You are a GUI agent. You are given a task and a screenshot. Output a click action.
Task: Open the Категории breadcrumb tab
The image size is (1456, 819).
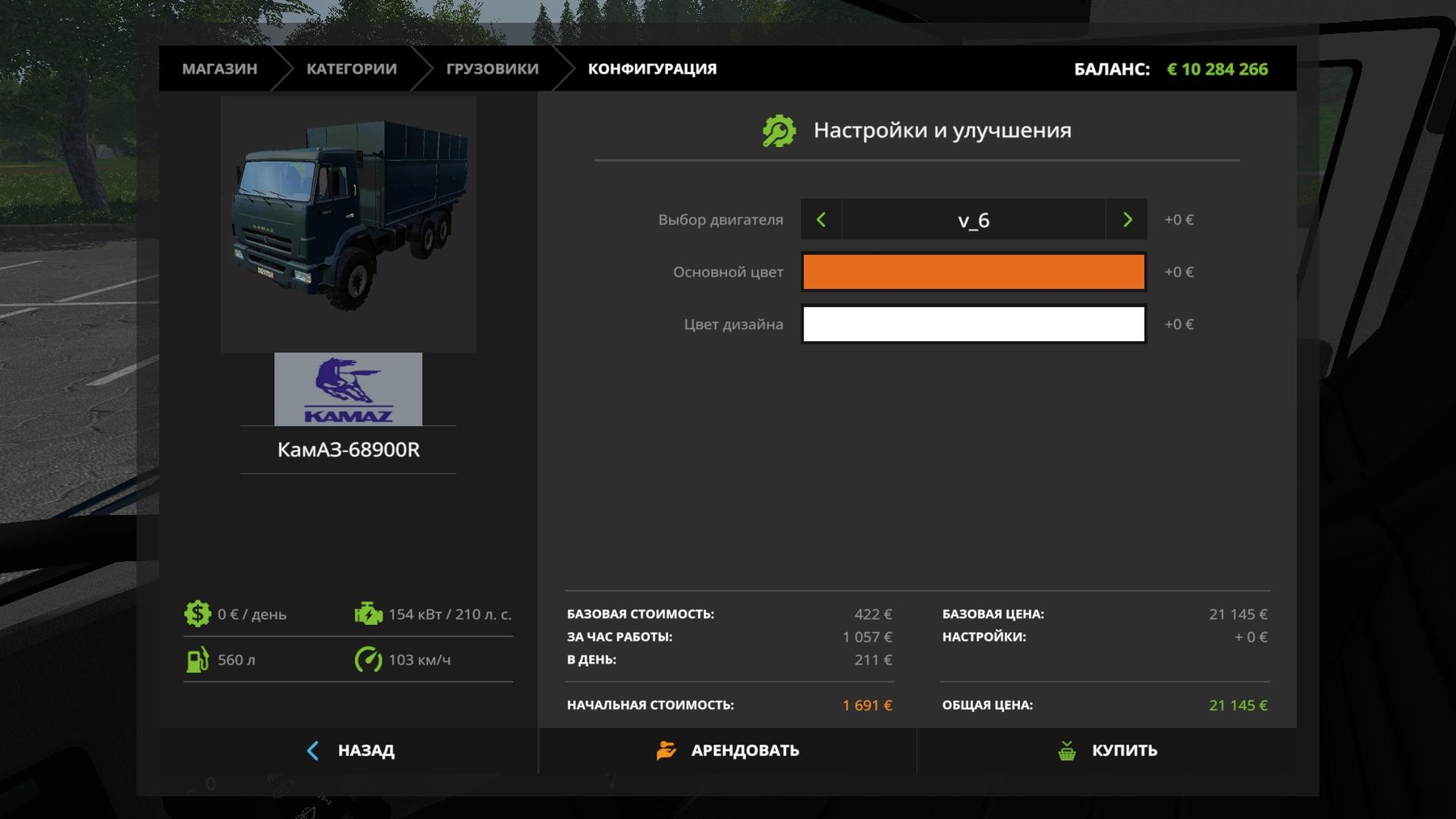click(351, 69)
